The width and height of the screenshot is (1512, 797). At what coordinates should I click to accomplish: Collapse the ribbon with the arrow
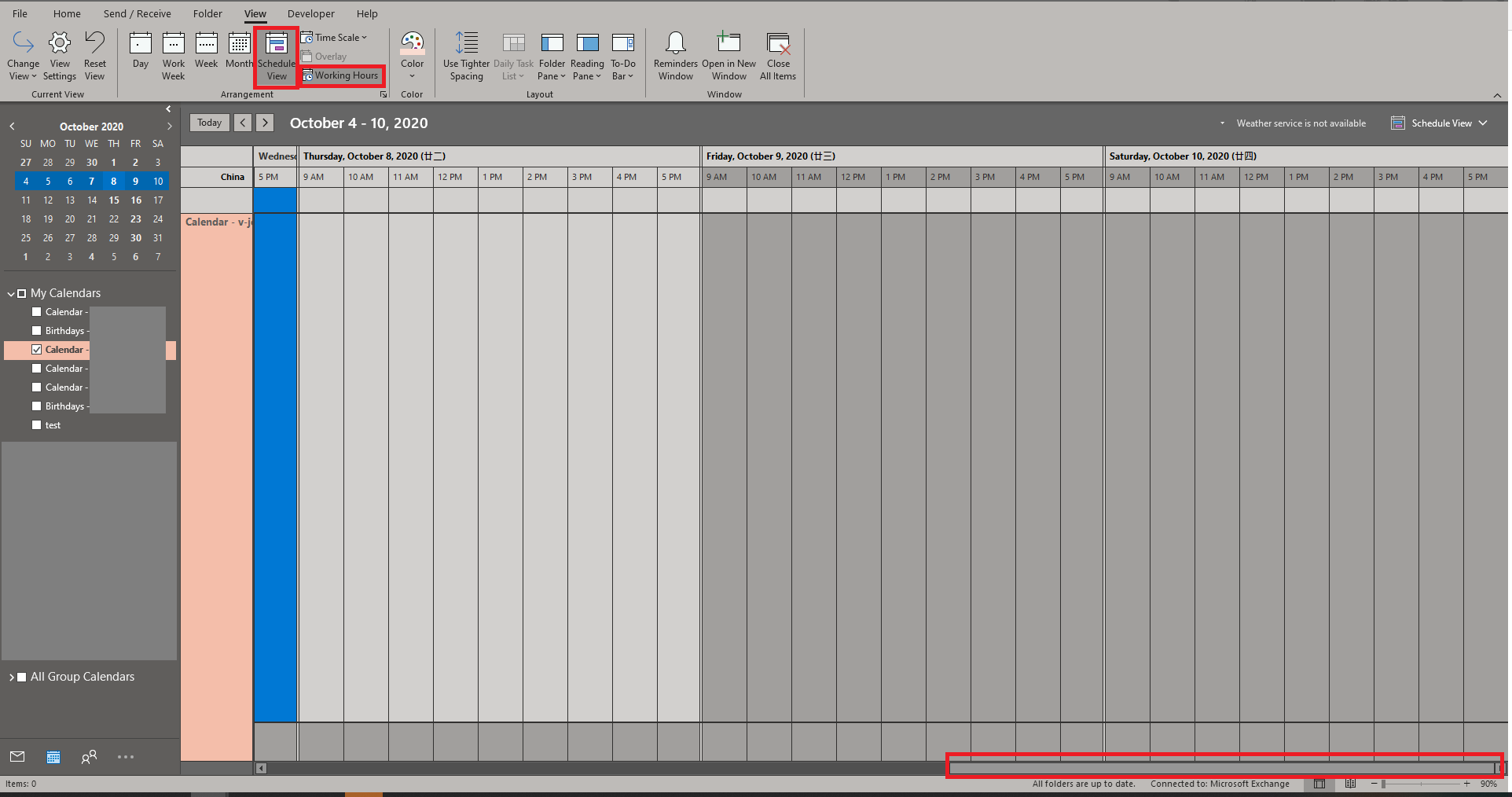1496,95
